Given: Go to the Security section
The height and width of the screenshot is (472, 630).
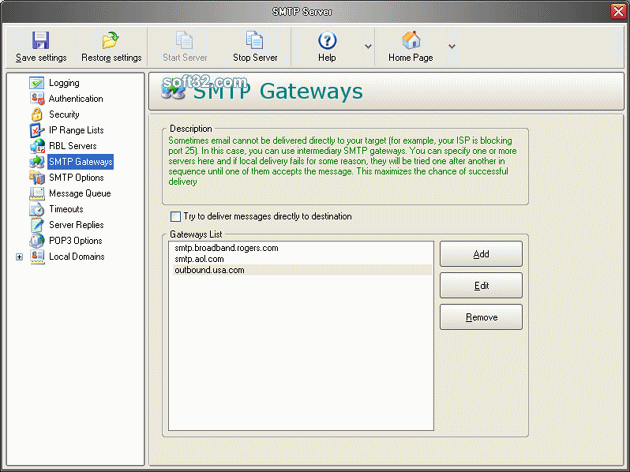Looking at the screenshot, I should point(64,114).
